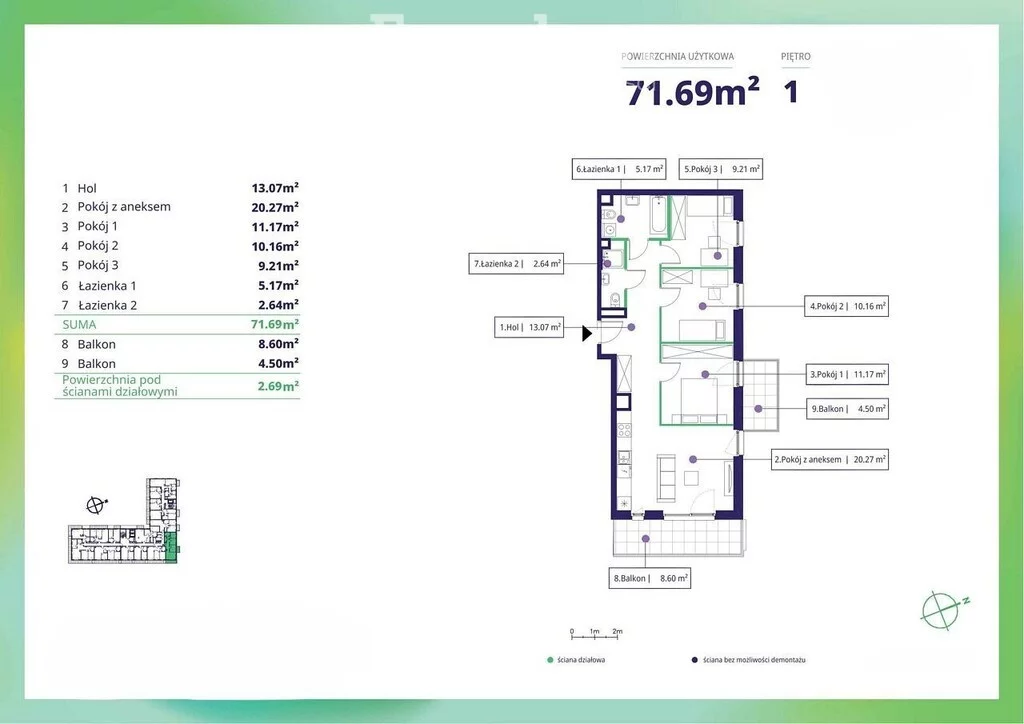The image size is (1024, 724).
Task: Click the '2.Pokój z aneksem 20.27 m²' label
Action: [x=830, y=460]
